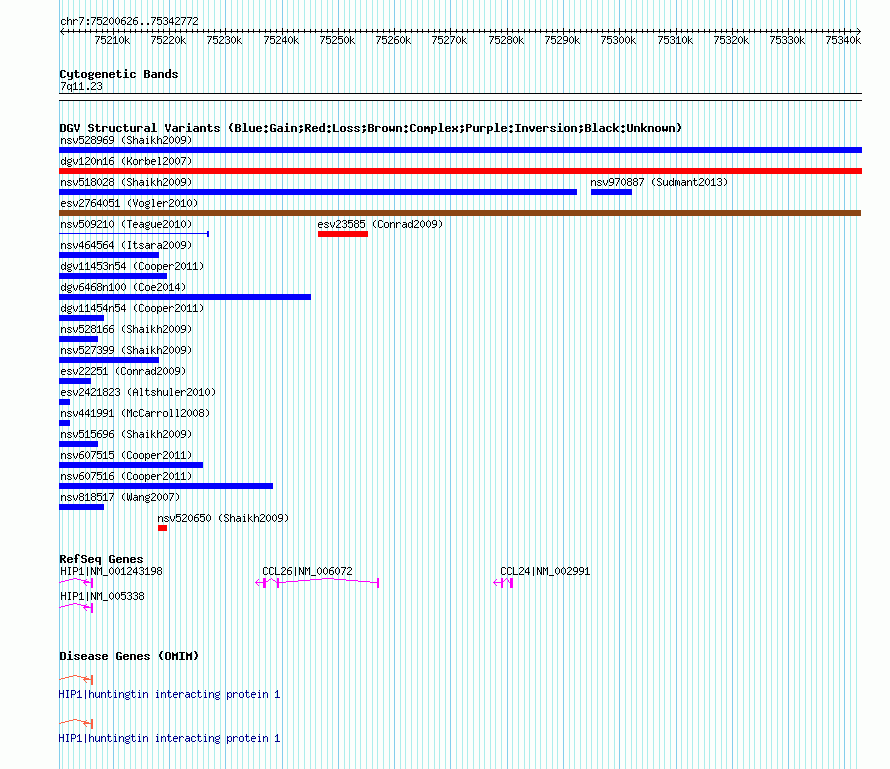
Task: Click the nsv607515 (Cooper2011) blue bar
Action: (x=131, y=465)
